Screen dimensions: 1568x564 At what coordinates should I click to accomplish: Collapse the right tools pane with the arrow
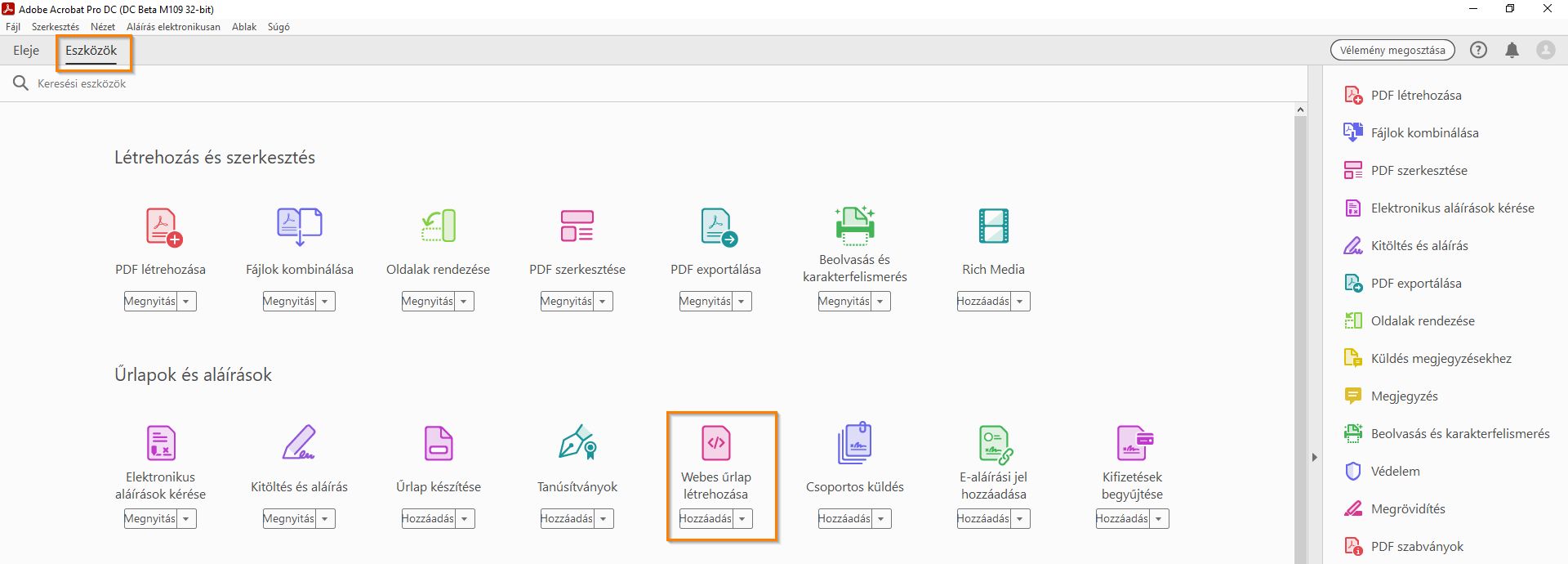coord(1315,457)
